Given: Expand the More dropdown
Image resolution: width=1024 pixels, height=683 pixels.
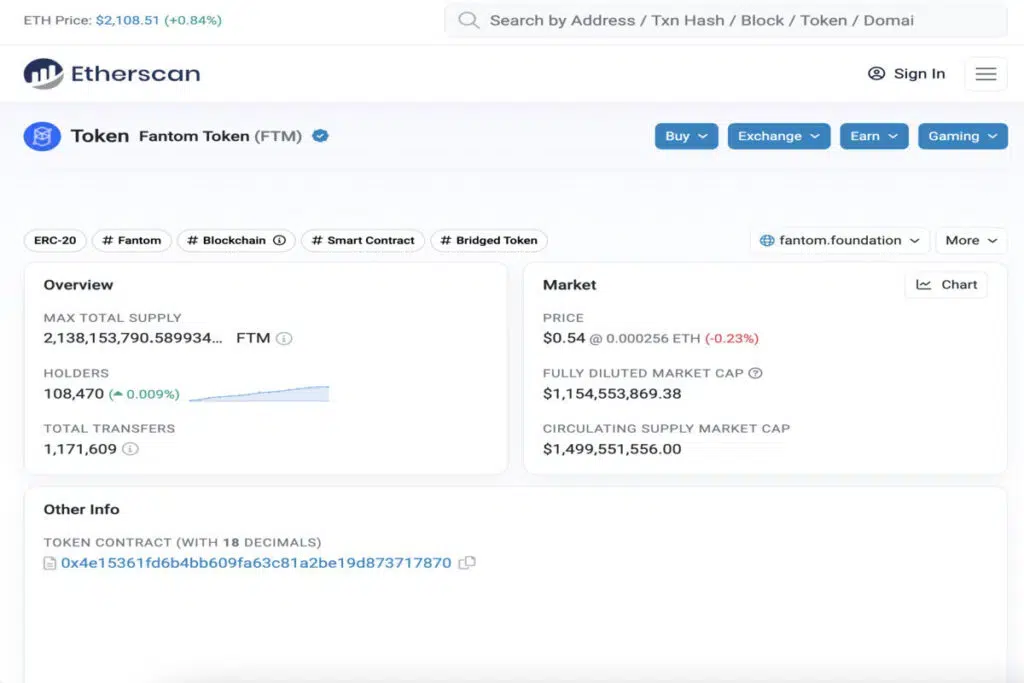Looking at the screenshot, I should (971, 240).
